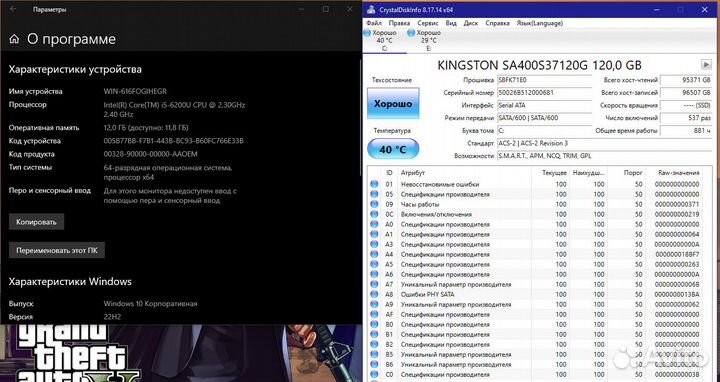Click the CrystalDiskInfo title bar app icon

(x=371, y=10)
